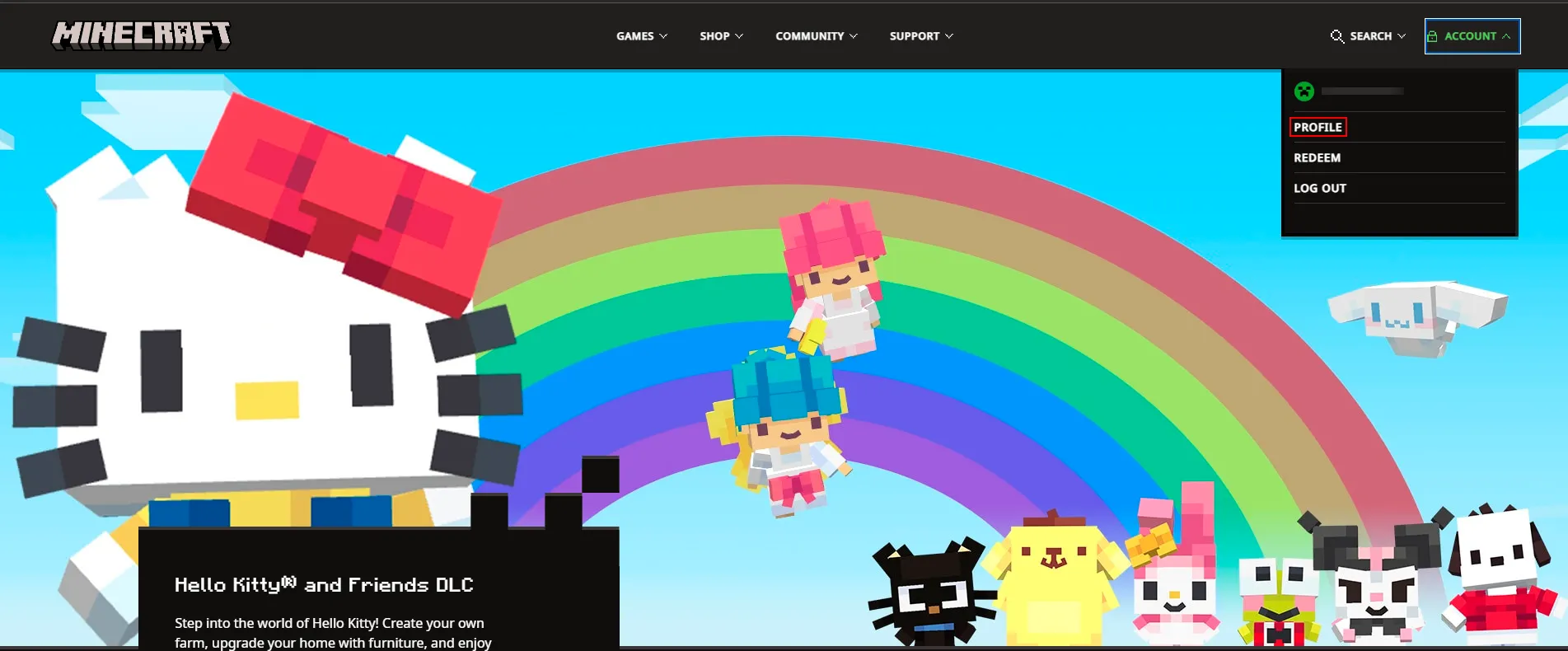Click the search magnifying glass icon
Viewport: 1568px width, 651px height.
click(1336, 36)
